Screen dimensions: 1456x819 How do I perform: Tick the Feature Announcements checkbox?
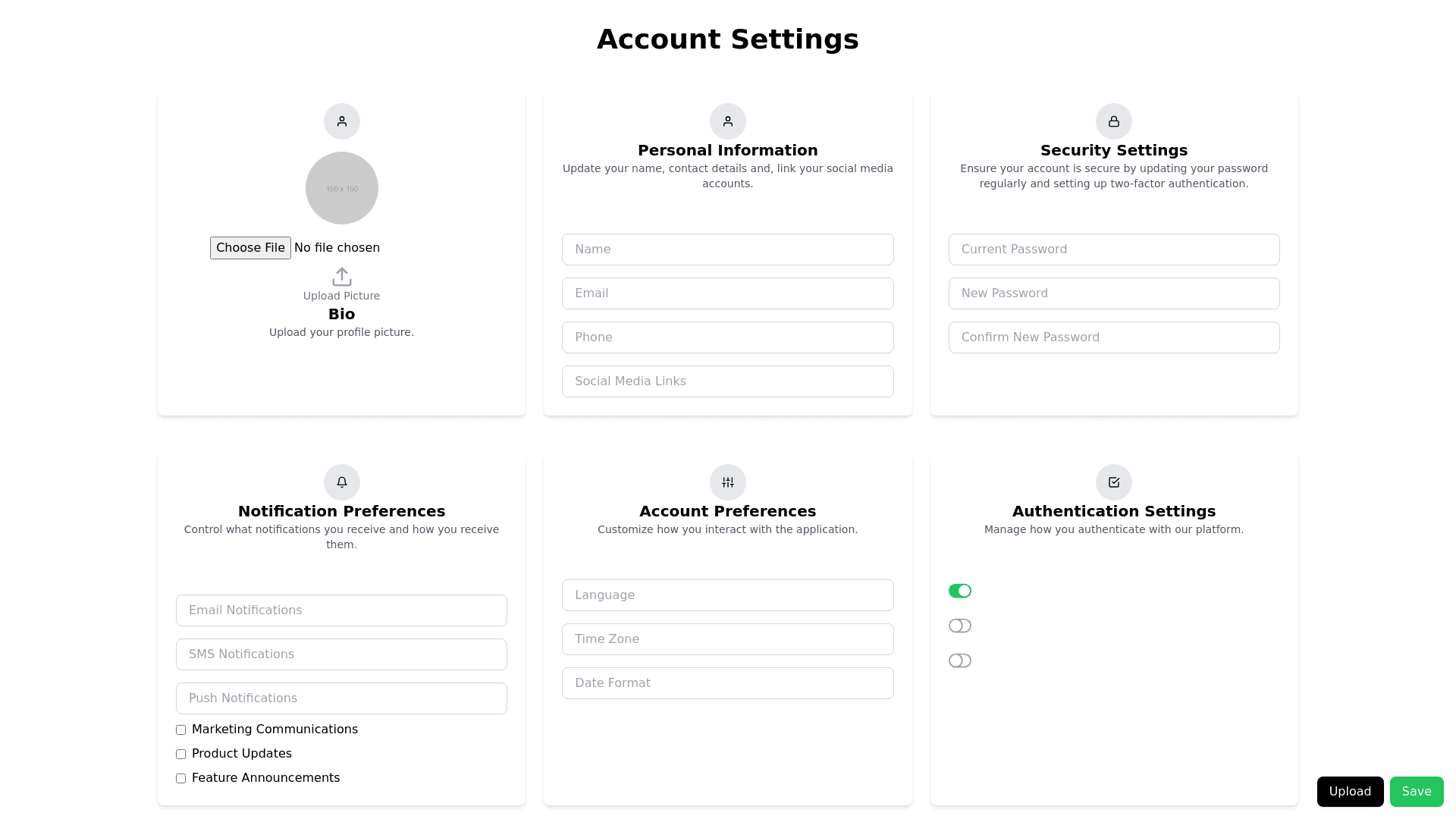[x=180, y=778]
